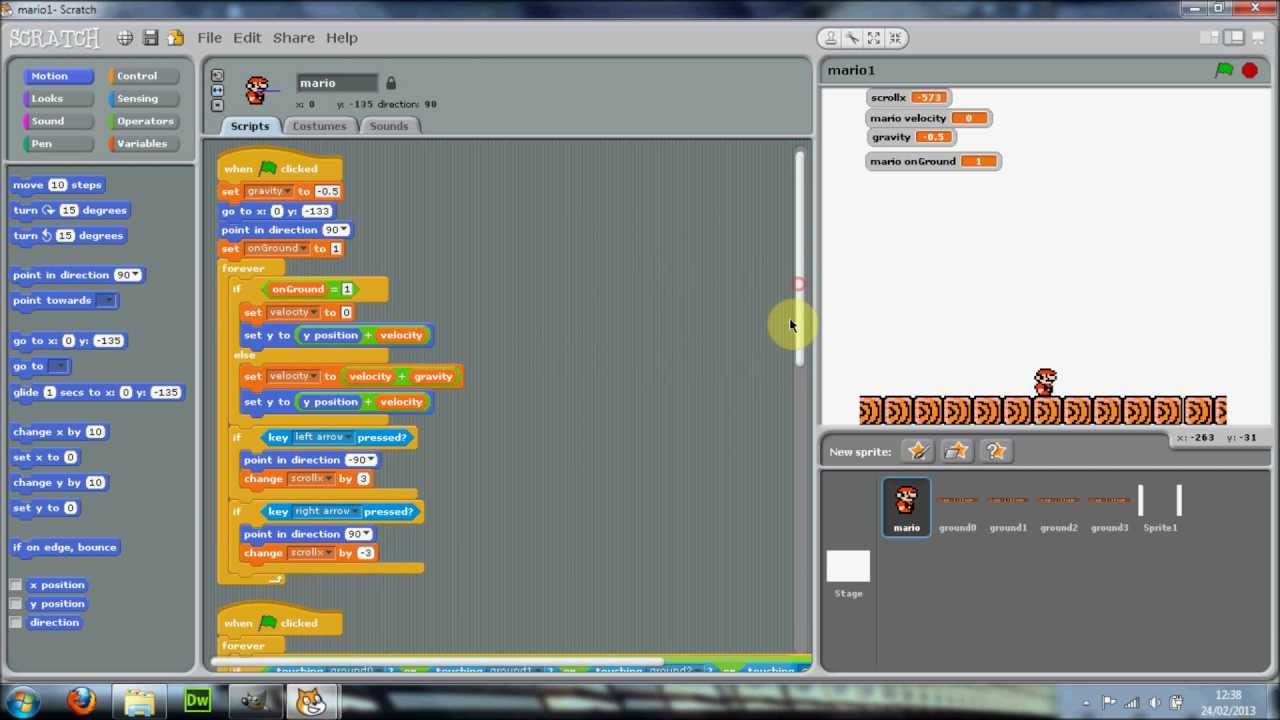Click the Scratch cat taskbar icon
Image resolution: width=1280 pixels, height=720 pixels.
pyautogui.click(x=312, y=701)
